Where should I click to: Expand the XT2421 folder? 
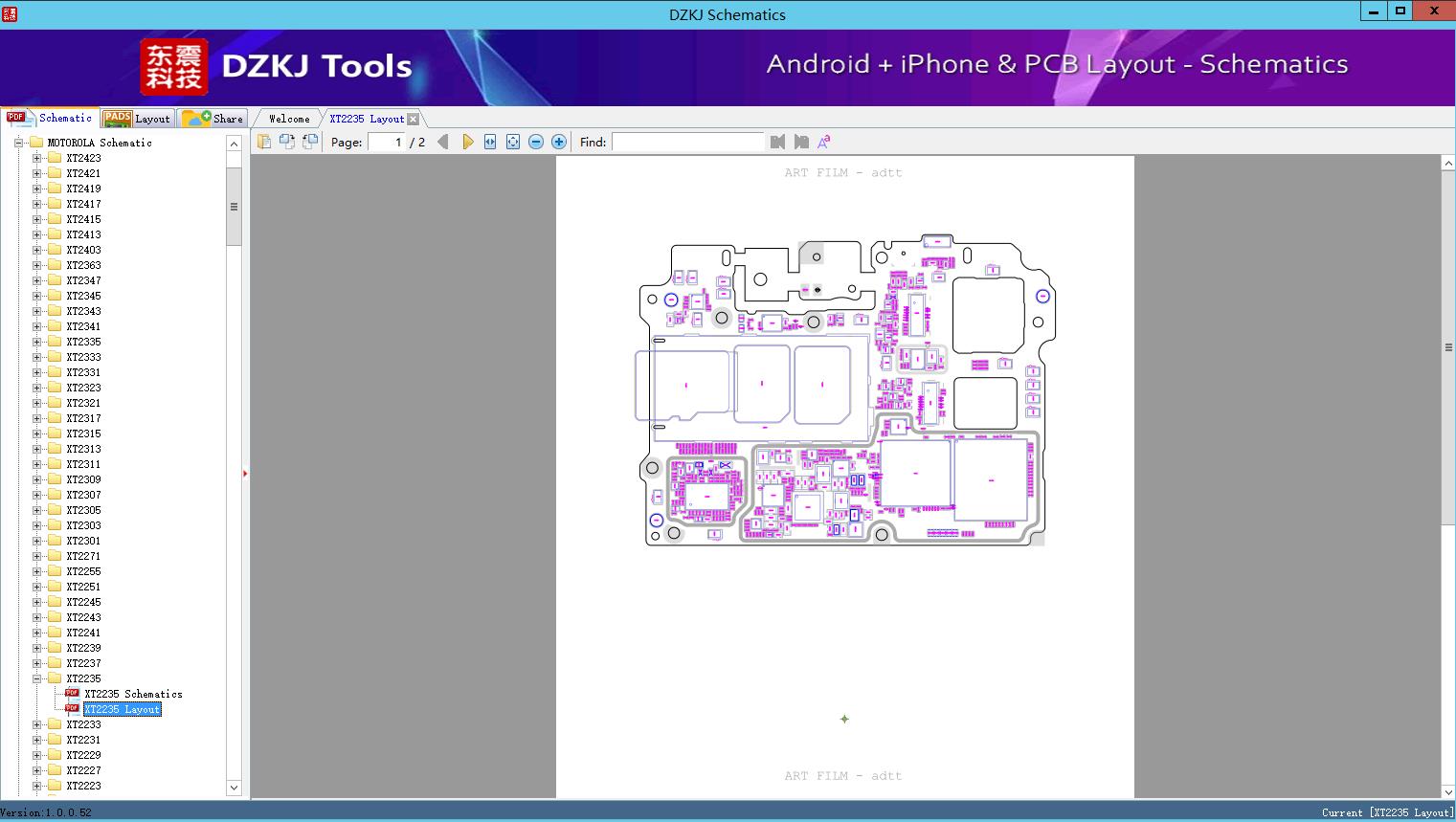[x=36, y=173]
